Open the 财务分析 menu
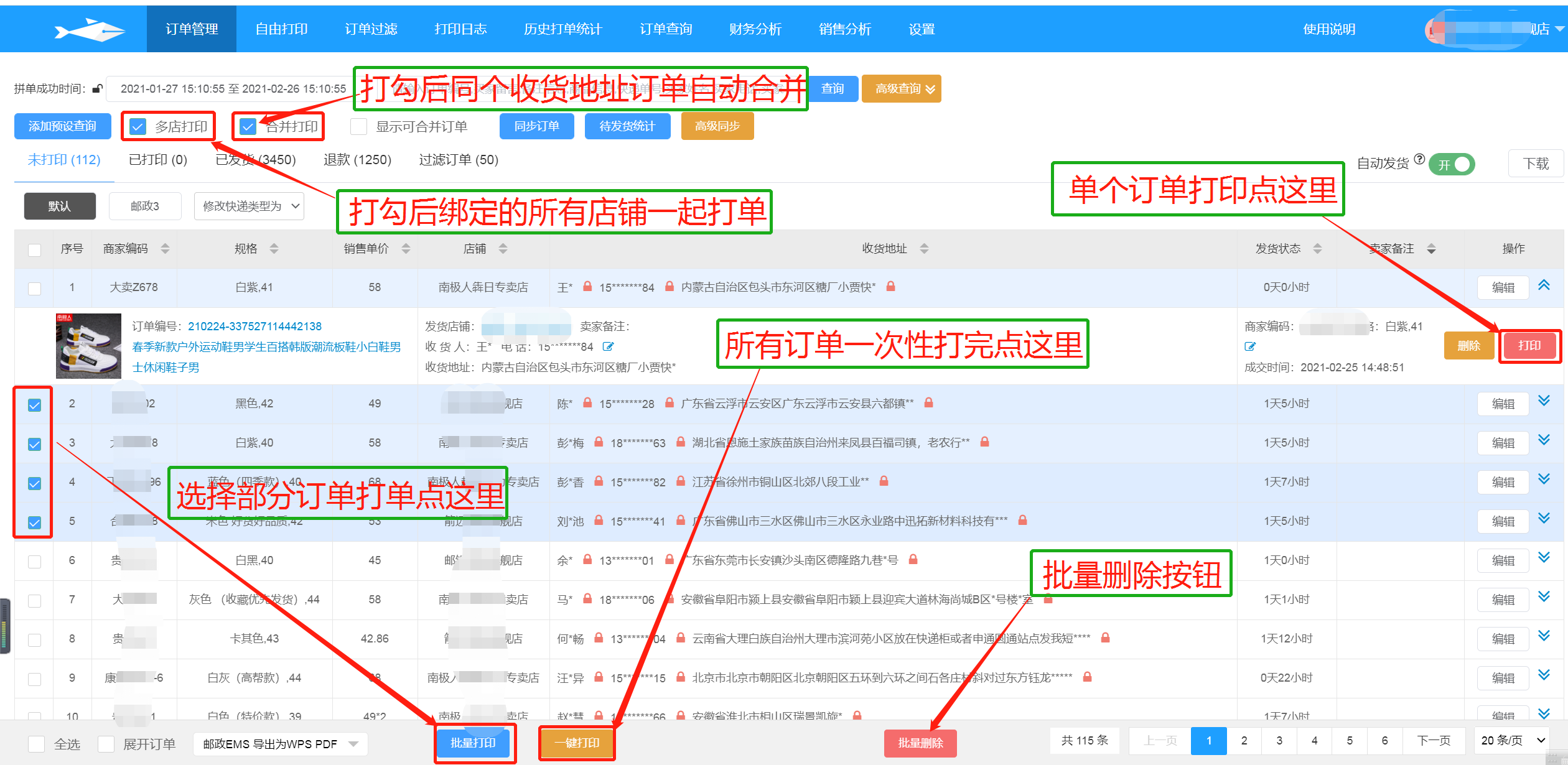 pyautogui.click(x=755, y=29)
